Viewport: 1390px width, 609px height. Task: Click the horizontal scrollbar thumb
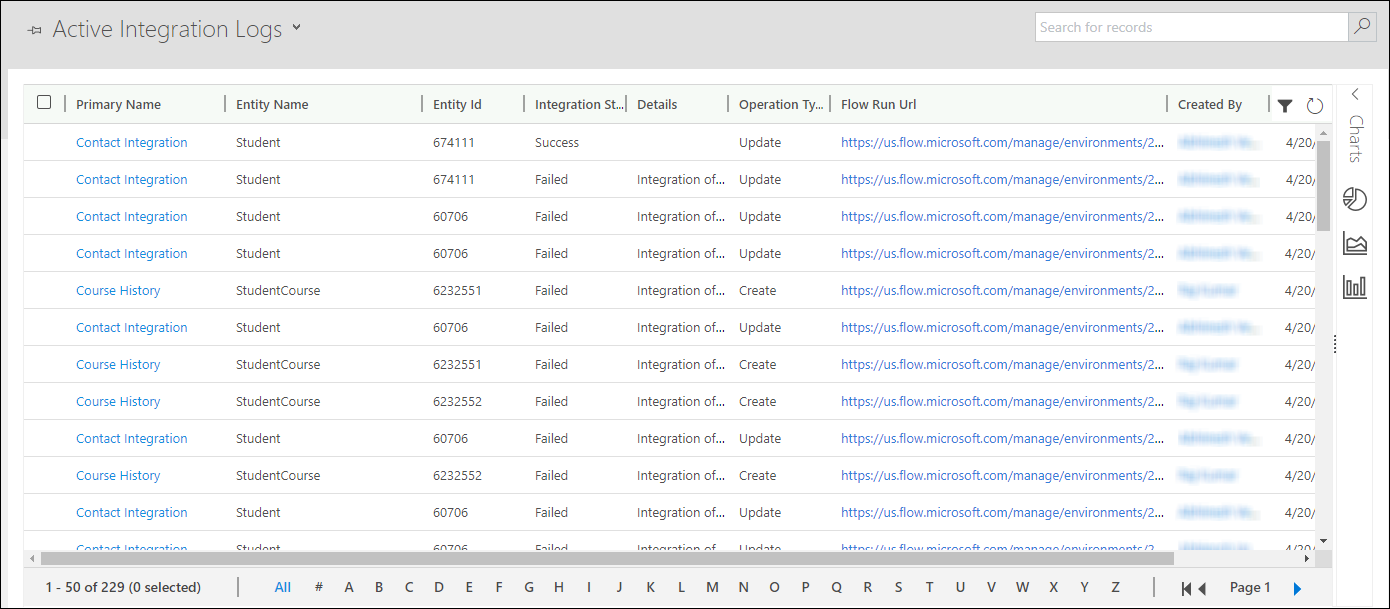click(x=600, y=558)
